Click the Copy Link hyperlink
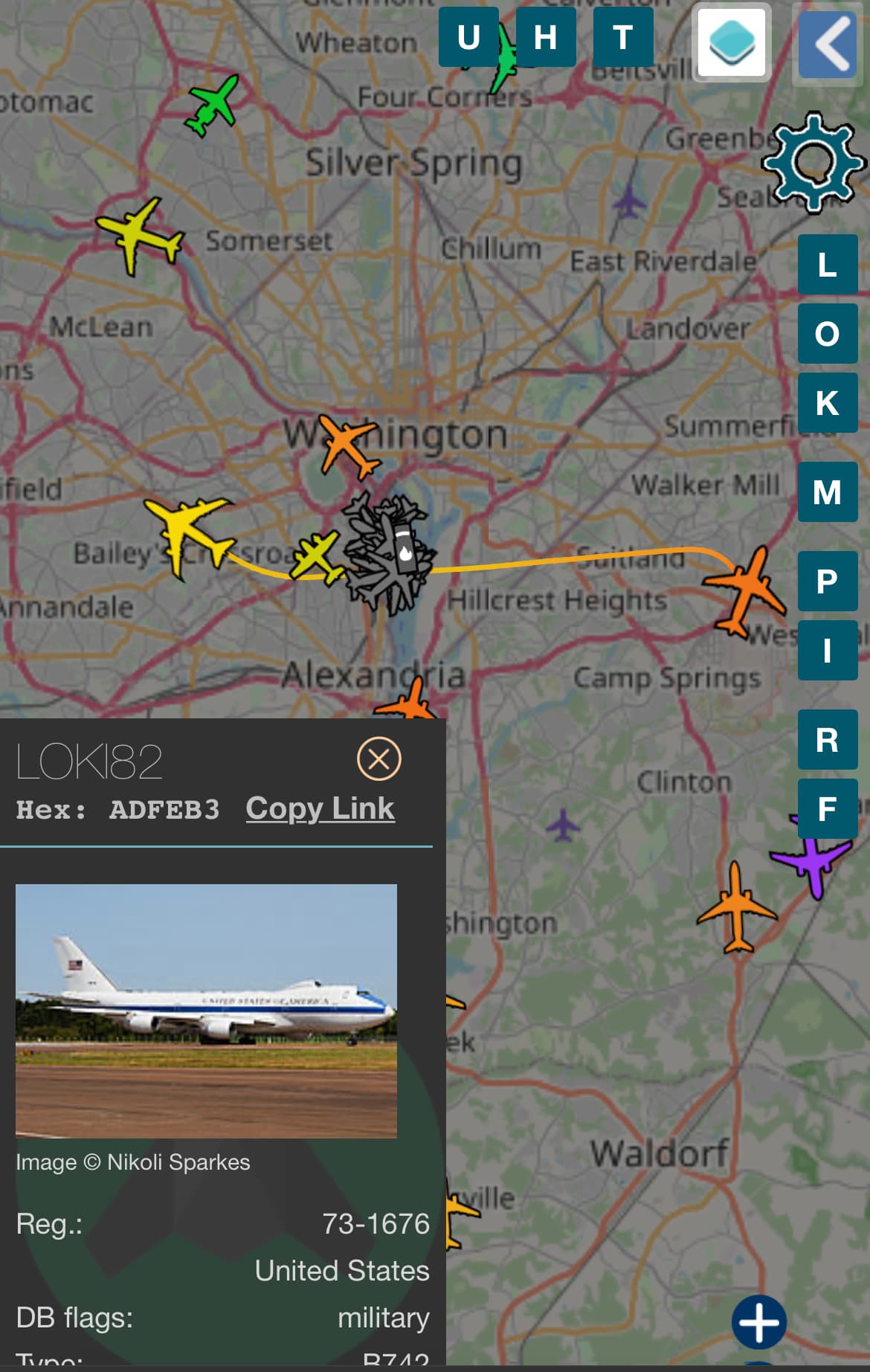The image size is (870, 1372). coord(320,808)
